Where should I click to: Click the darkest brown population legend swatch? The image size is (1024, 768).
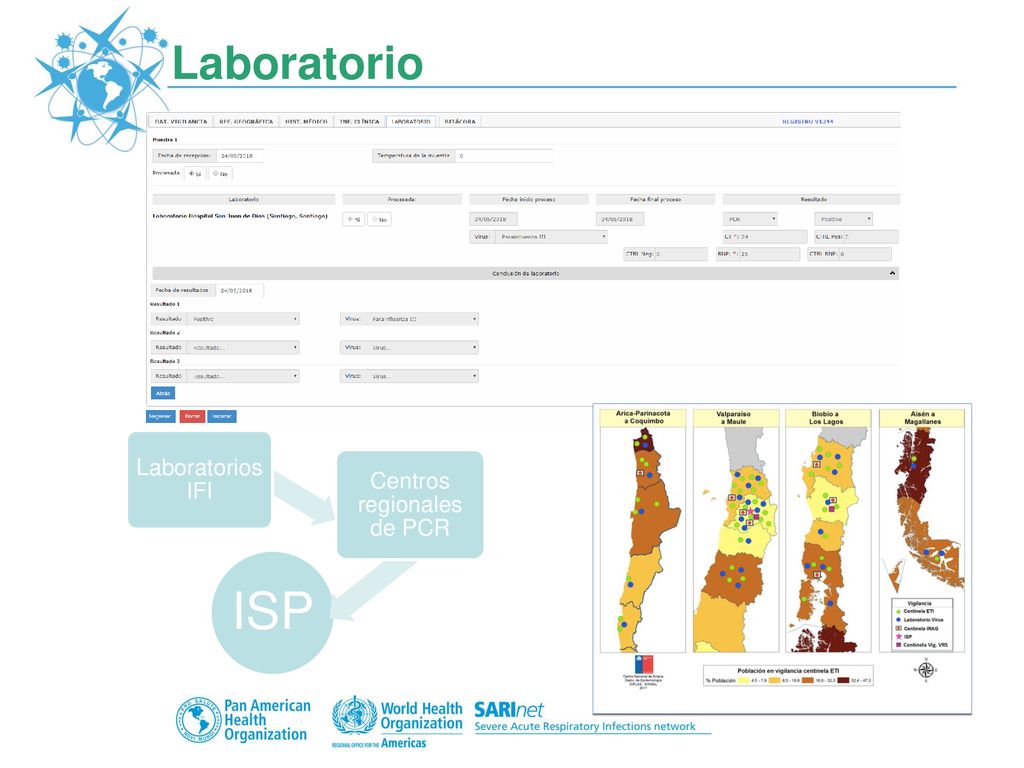[x=843, y=680]
